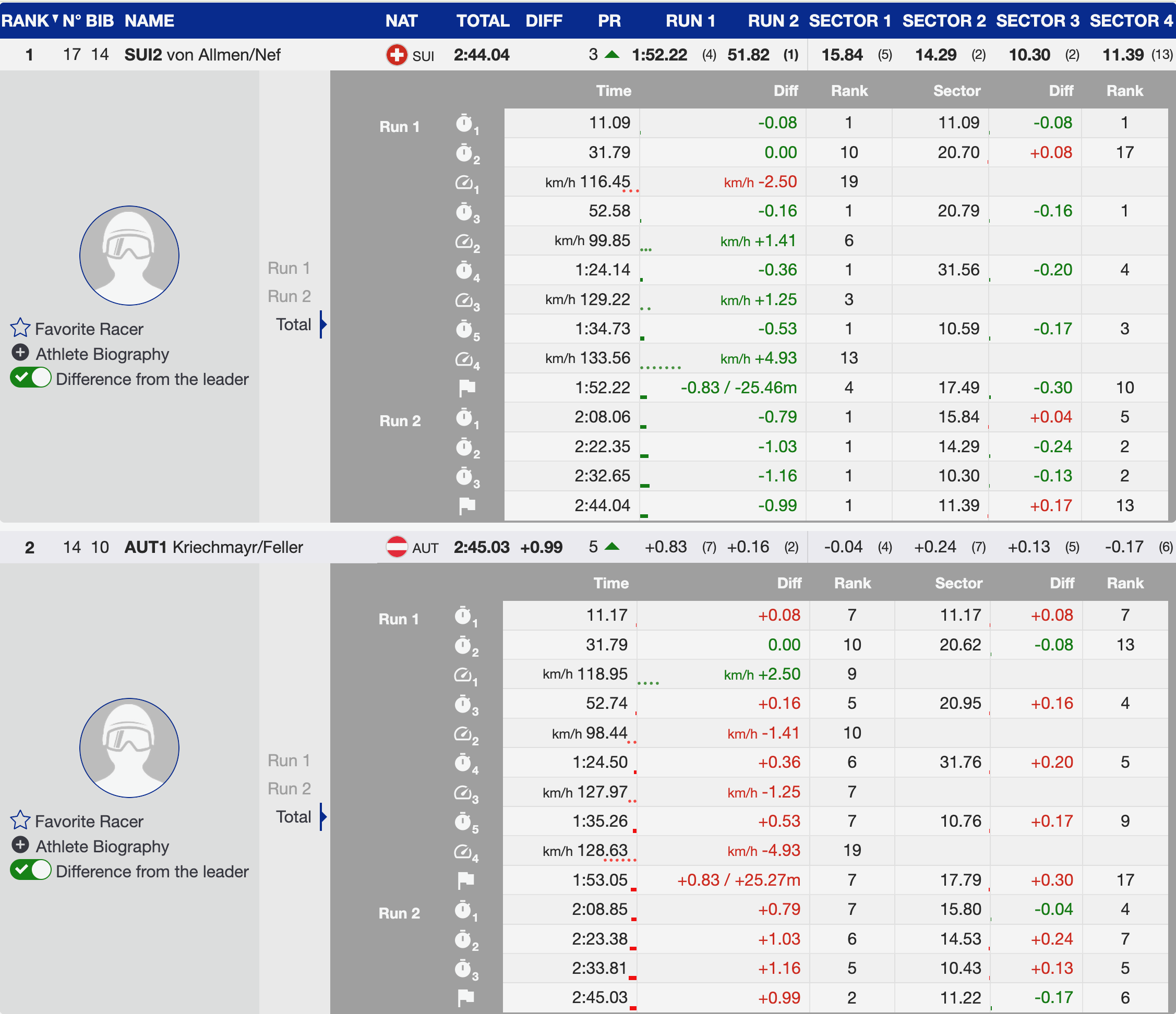Toggle Difference from the leader for SUI2
Image resolution: width=1176 pixels, height=1014 pixels.
[31, 378]
